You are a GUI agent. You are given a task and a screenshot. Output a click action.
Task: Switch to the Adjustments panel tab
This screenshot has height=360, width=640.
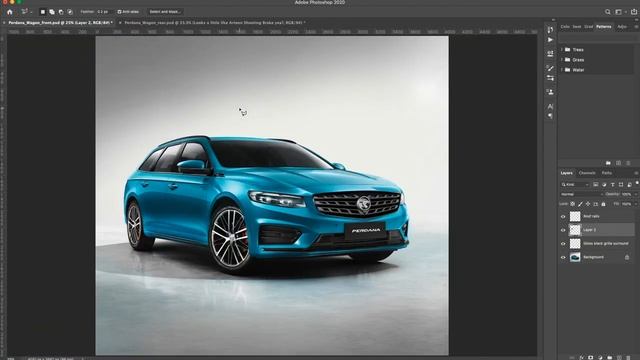[622, 27]
